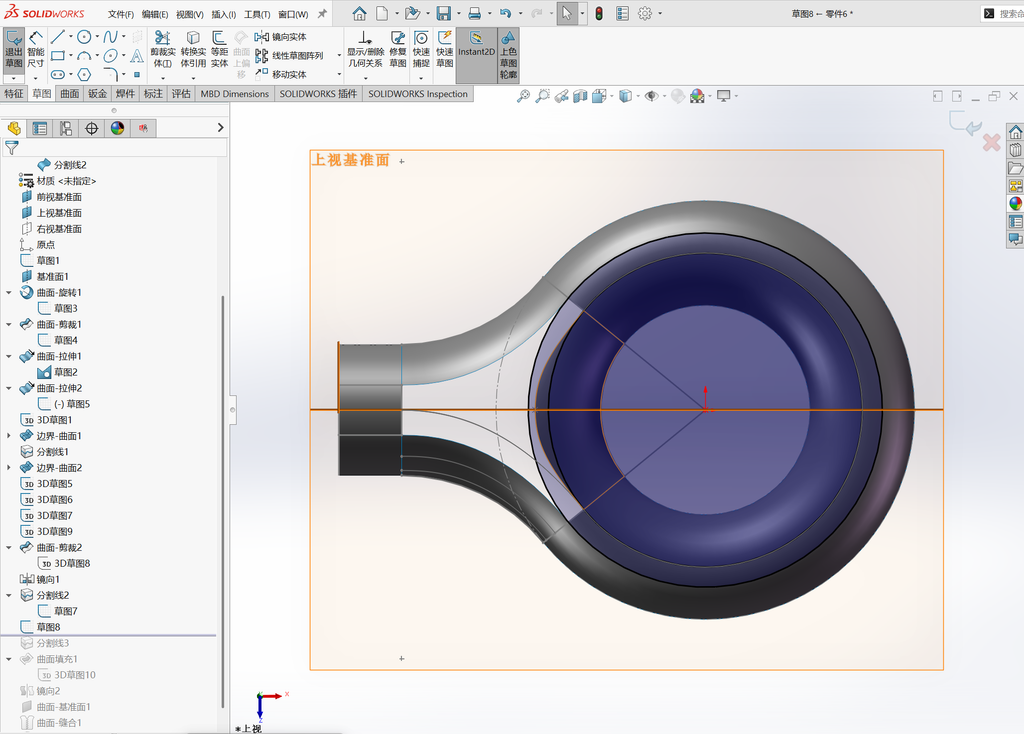Expand the FeatureManager panel tabs arrow
Screen dimensions: 1024x734
coord(220,128)
